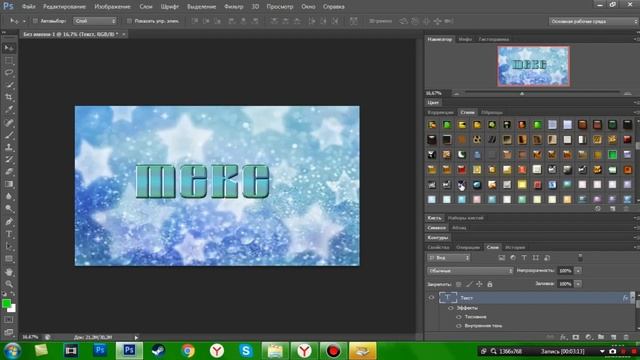Toggle visibility of Эффекты
Image resolution: width=640 pixels, height=360 pixels.
451,308
